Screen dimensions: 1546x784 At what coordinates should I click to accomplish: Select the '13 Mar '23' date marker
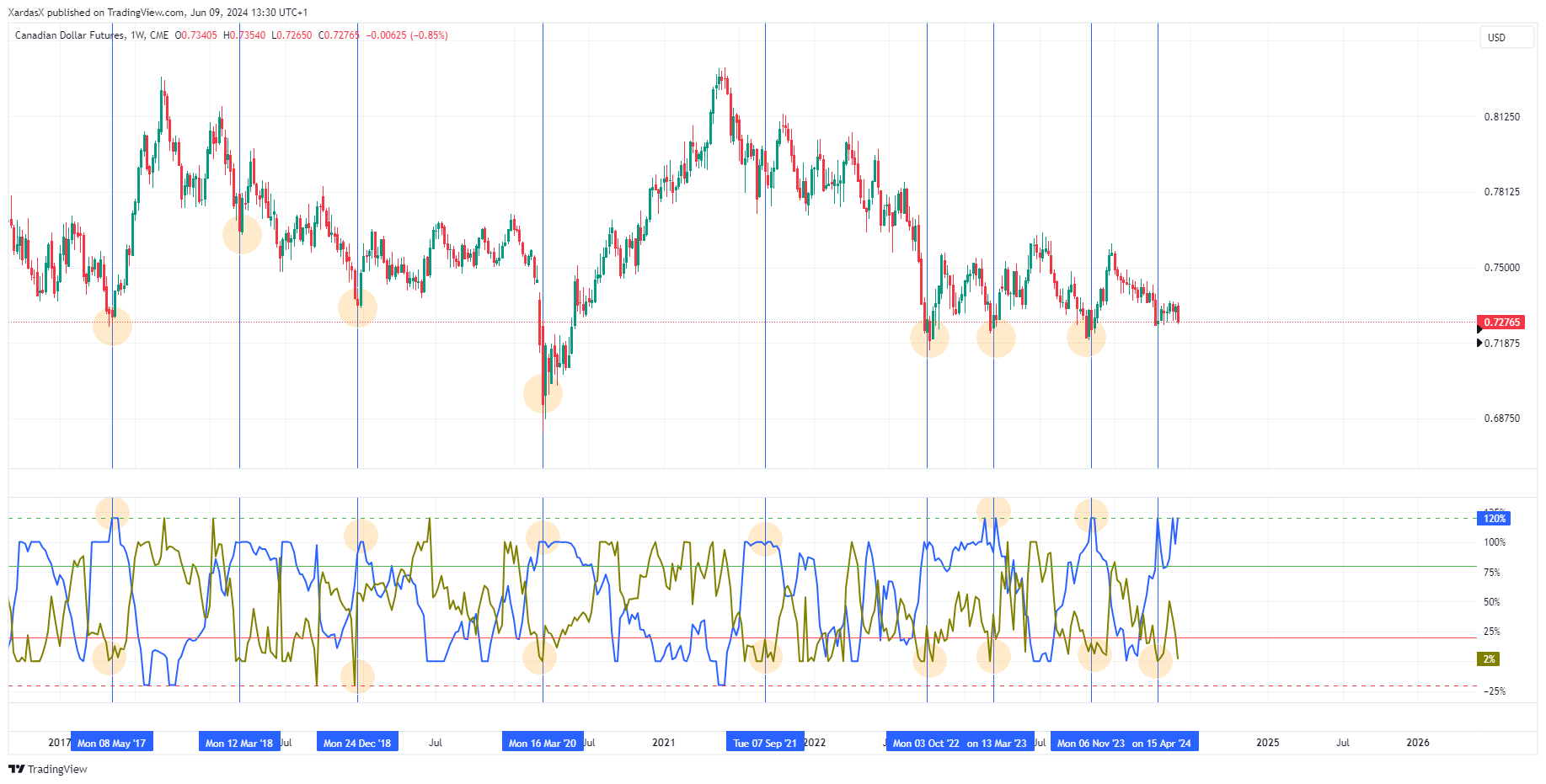998,743
